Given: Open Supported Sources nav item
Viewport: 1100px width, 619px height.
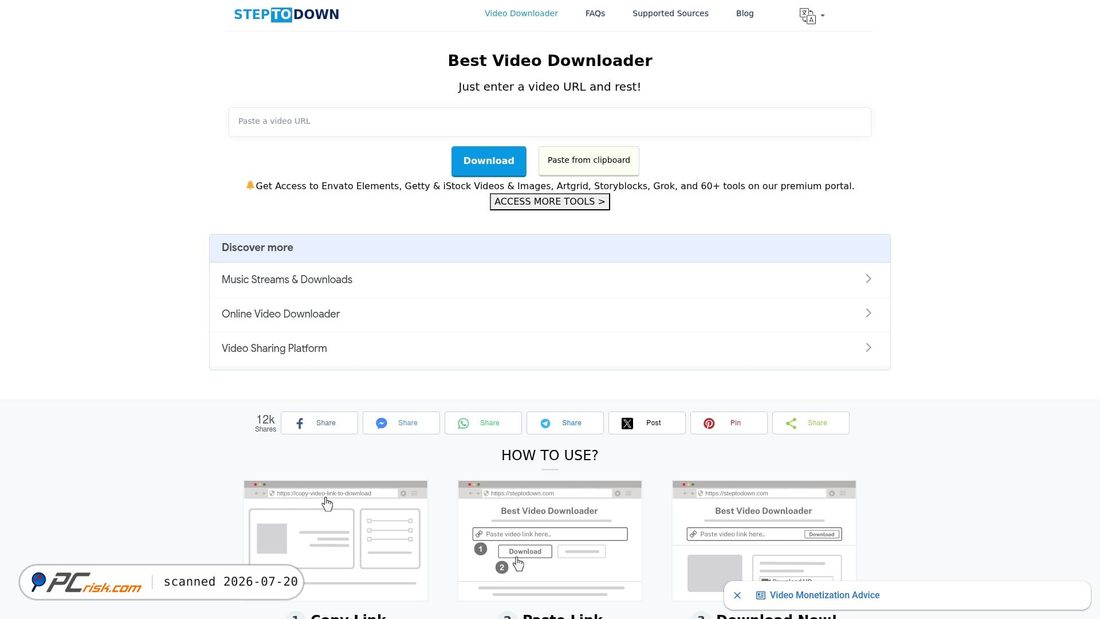Looking at the screenshot, I should 670,13.
